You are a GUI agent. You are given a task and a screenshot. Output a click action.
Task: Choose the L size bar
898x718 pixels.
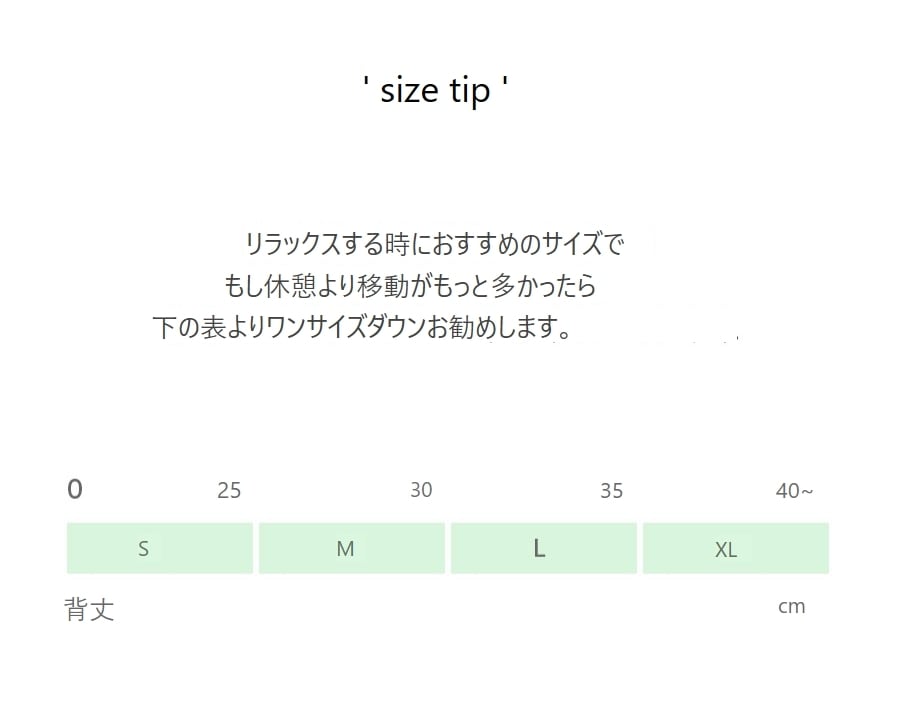pyautogui.click(x=544, y=548)
